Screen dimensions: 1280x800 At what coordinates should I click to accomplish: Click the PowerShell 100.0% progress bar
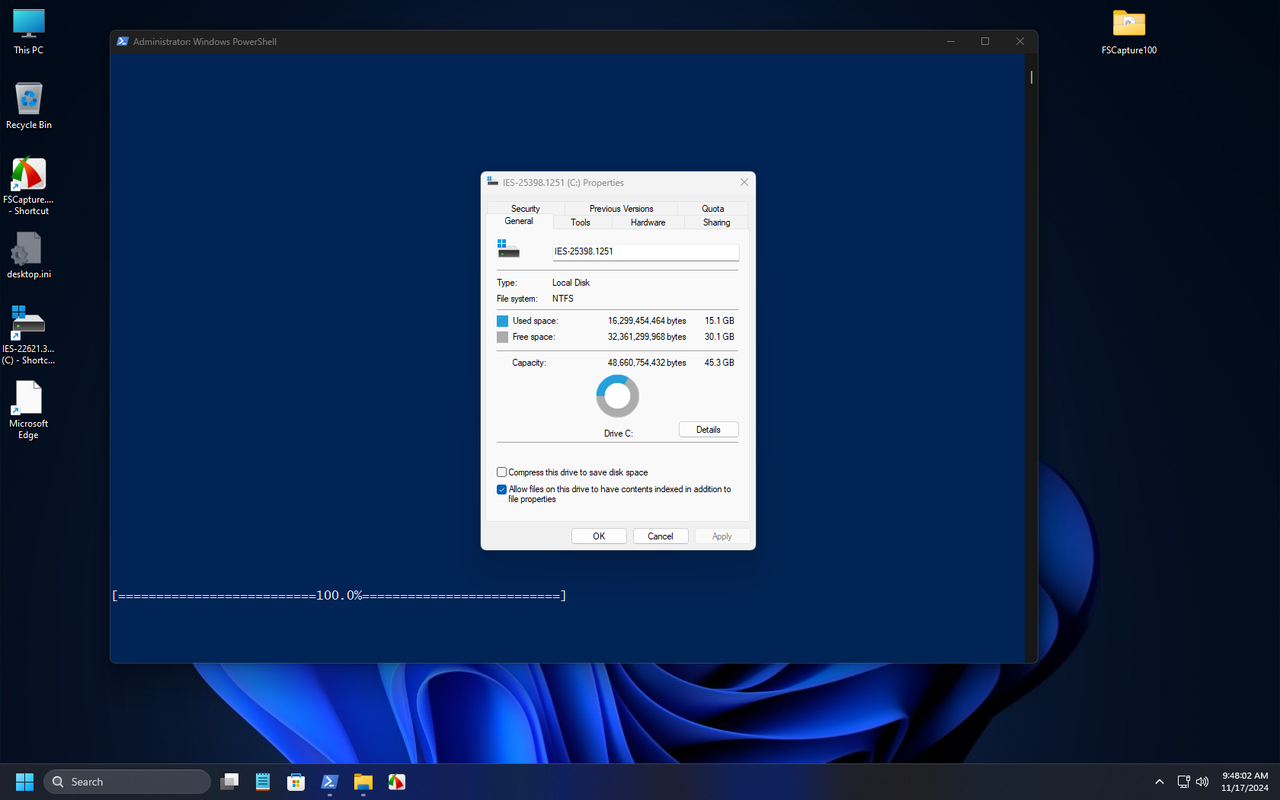pyautogui.click(x=339, y=595)
